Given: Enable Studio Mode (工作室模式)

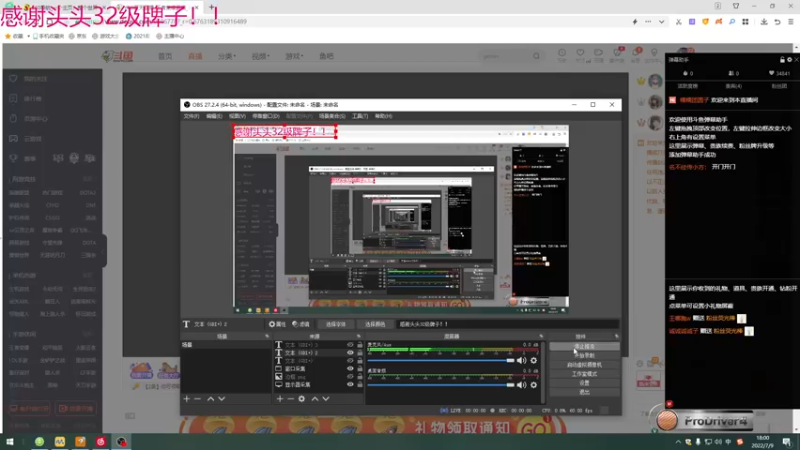Looking at the screenshot, I should (x=584, y=374).
